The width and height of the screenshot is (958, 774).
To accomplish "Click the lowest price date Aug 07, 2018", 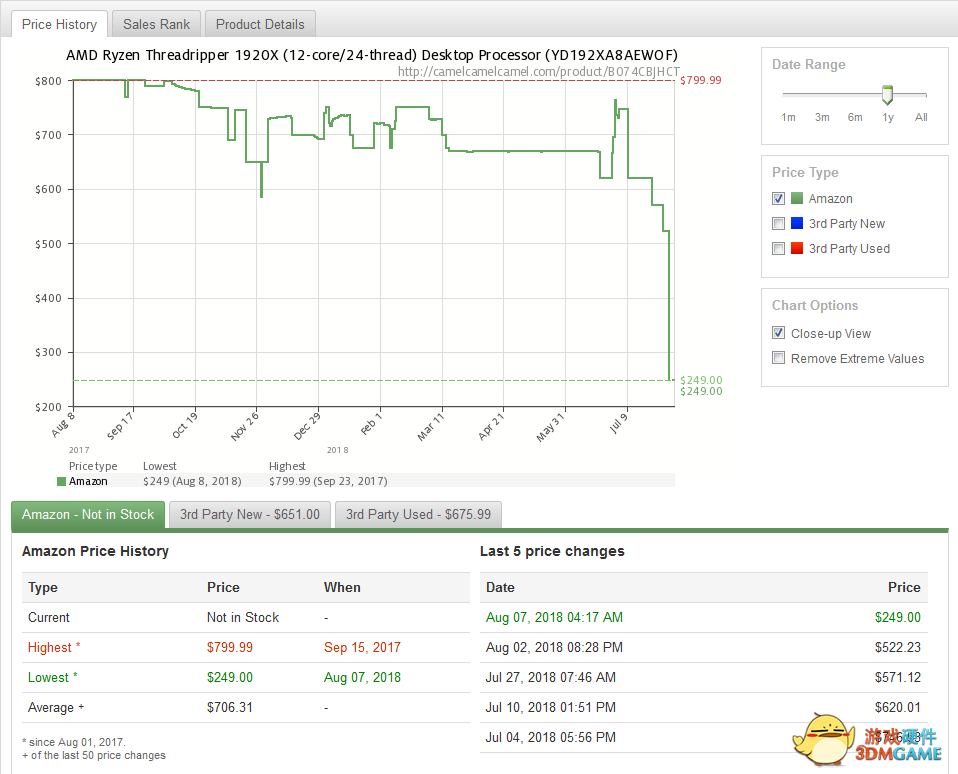I will 362,677.
